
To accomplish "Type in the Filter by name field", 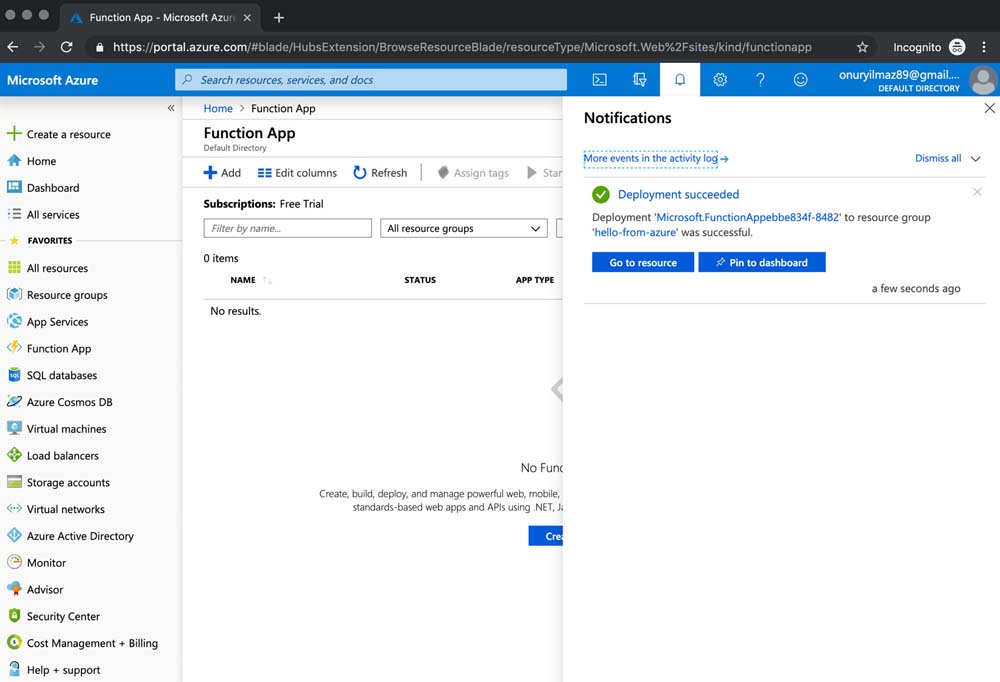I will (x=287, y=228).
